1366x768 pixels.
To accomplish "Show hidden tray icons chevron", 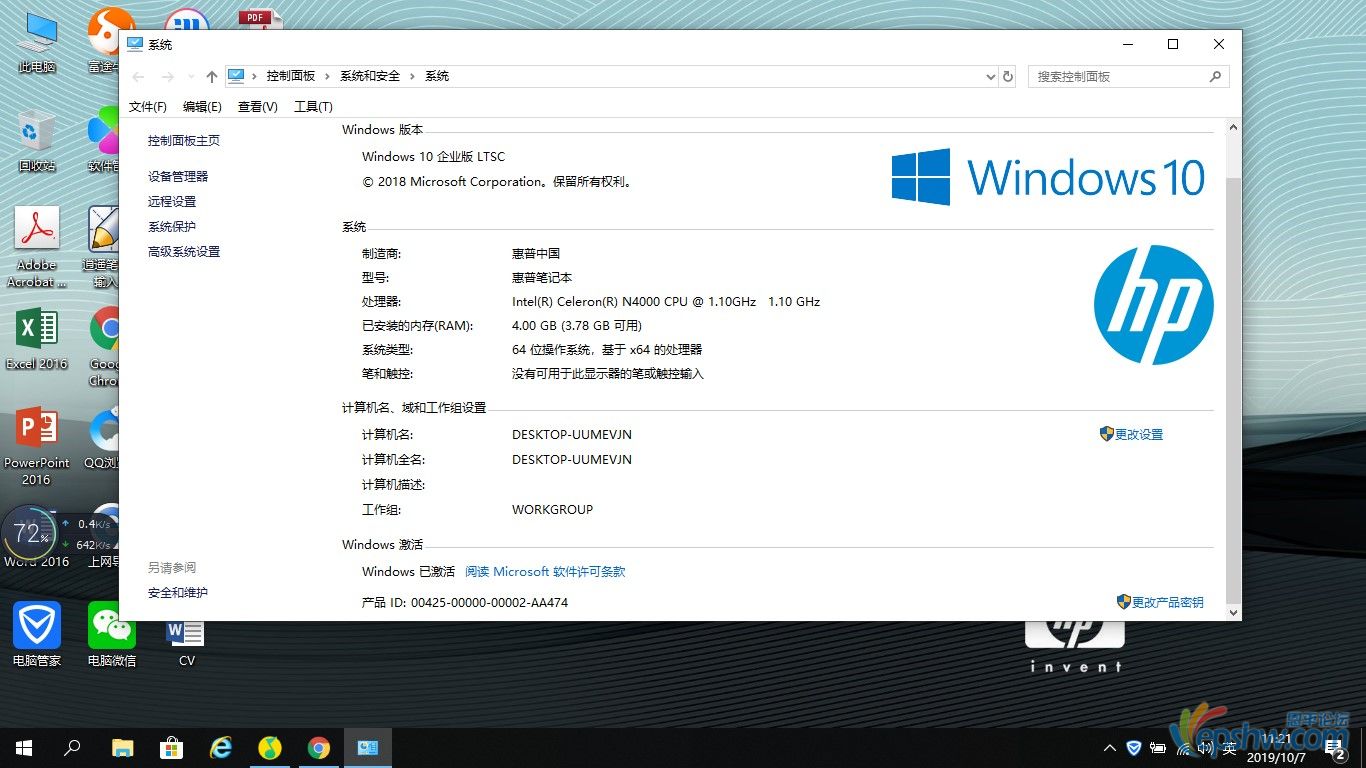I will (1110, 748).
